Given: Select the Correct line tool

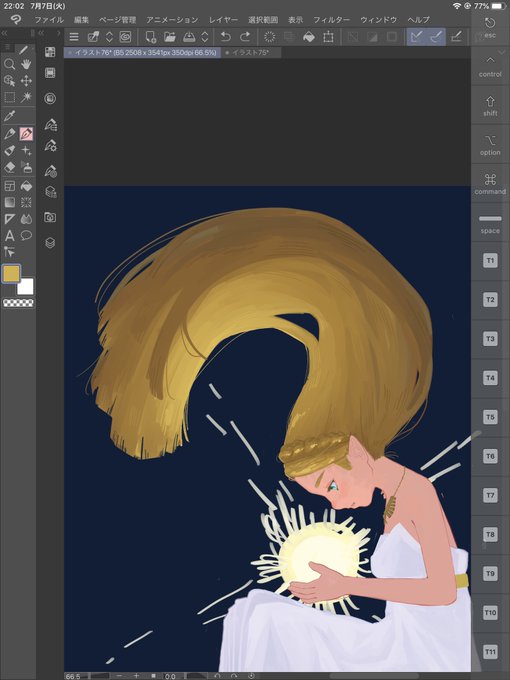Looking at the screenshot, I should click(10, 252).
